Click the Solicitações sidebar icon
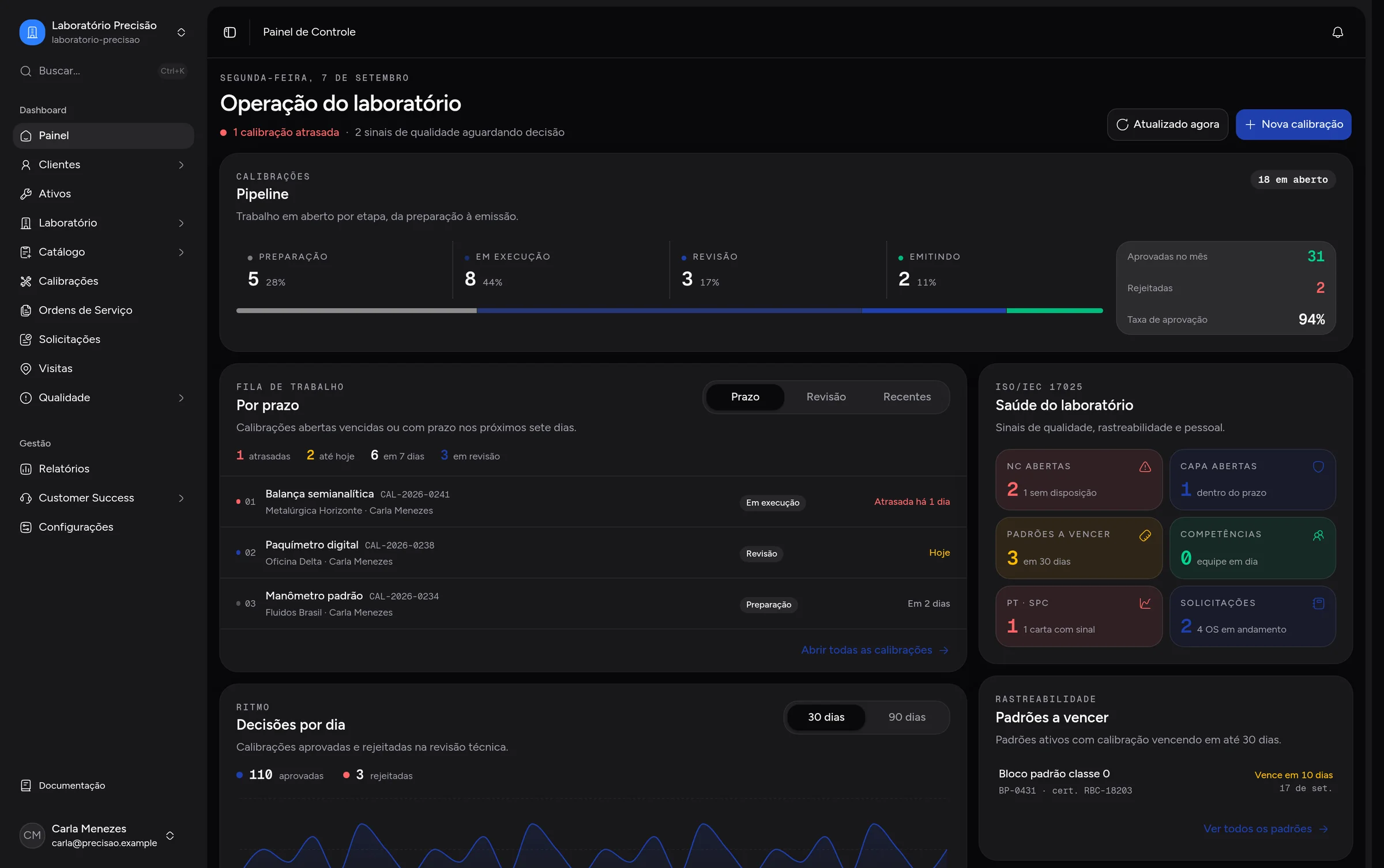Image resolution: width=1384 pixels, height=868 pixels. 26,339
